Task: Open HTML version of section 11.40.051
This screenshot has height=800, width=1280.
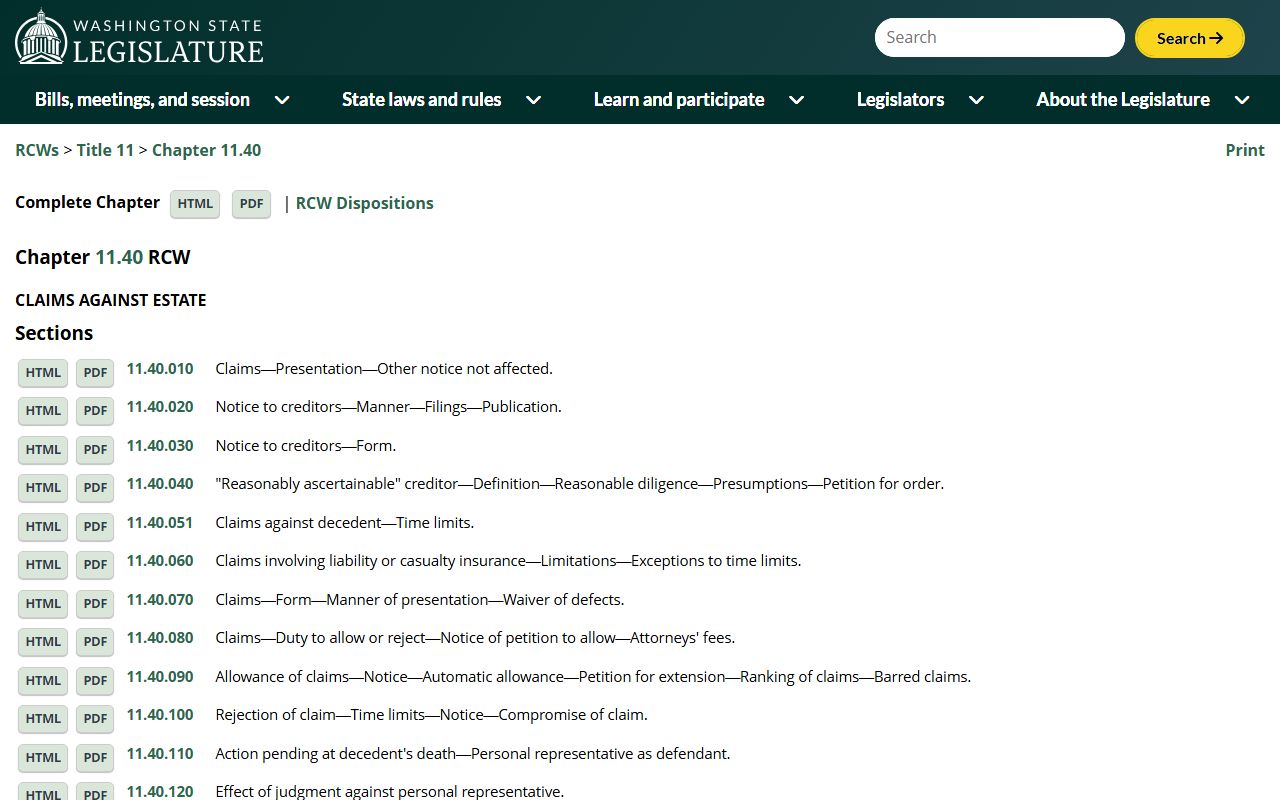Action: click(43, 526)
